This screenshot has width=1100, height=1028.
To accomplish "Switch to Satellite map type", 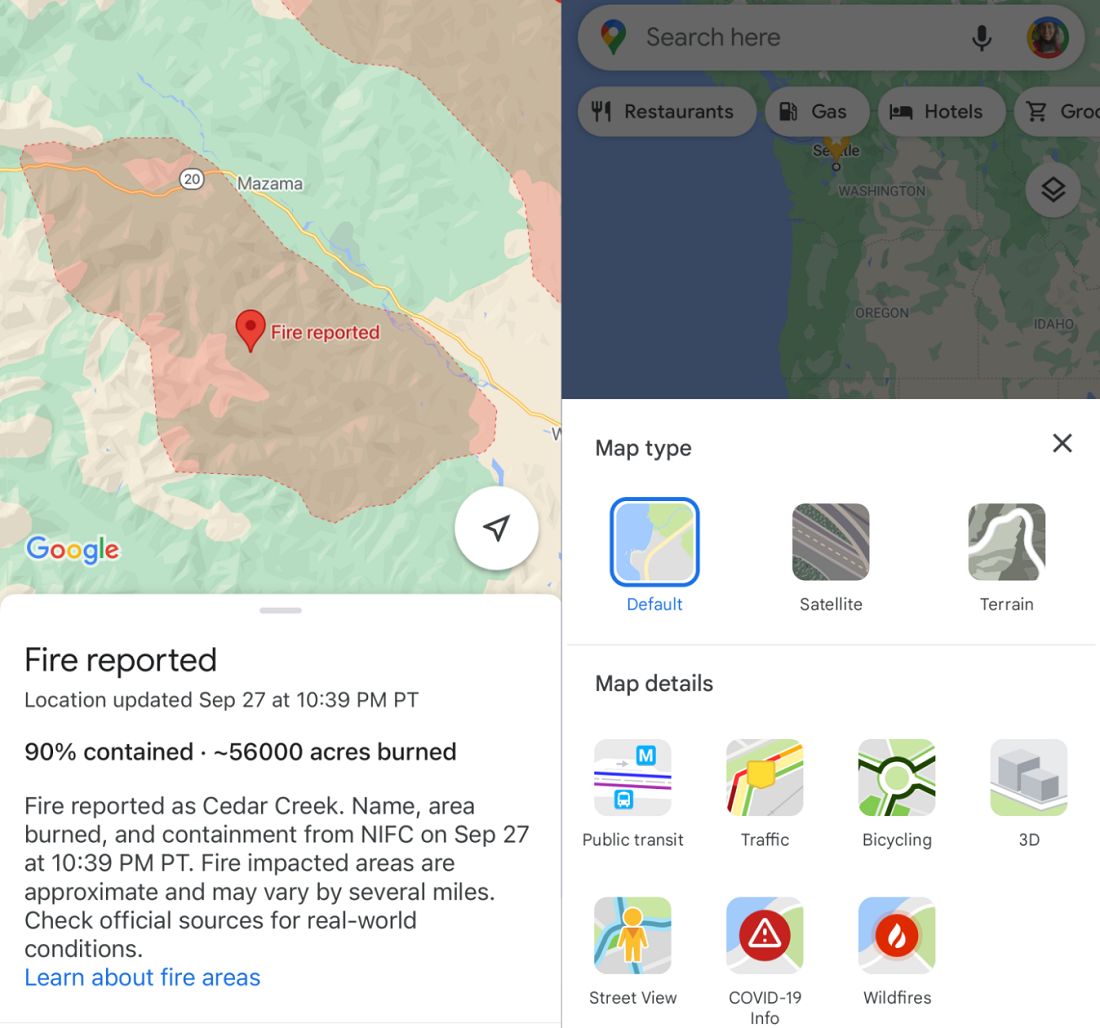I will [831, 542].
